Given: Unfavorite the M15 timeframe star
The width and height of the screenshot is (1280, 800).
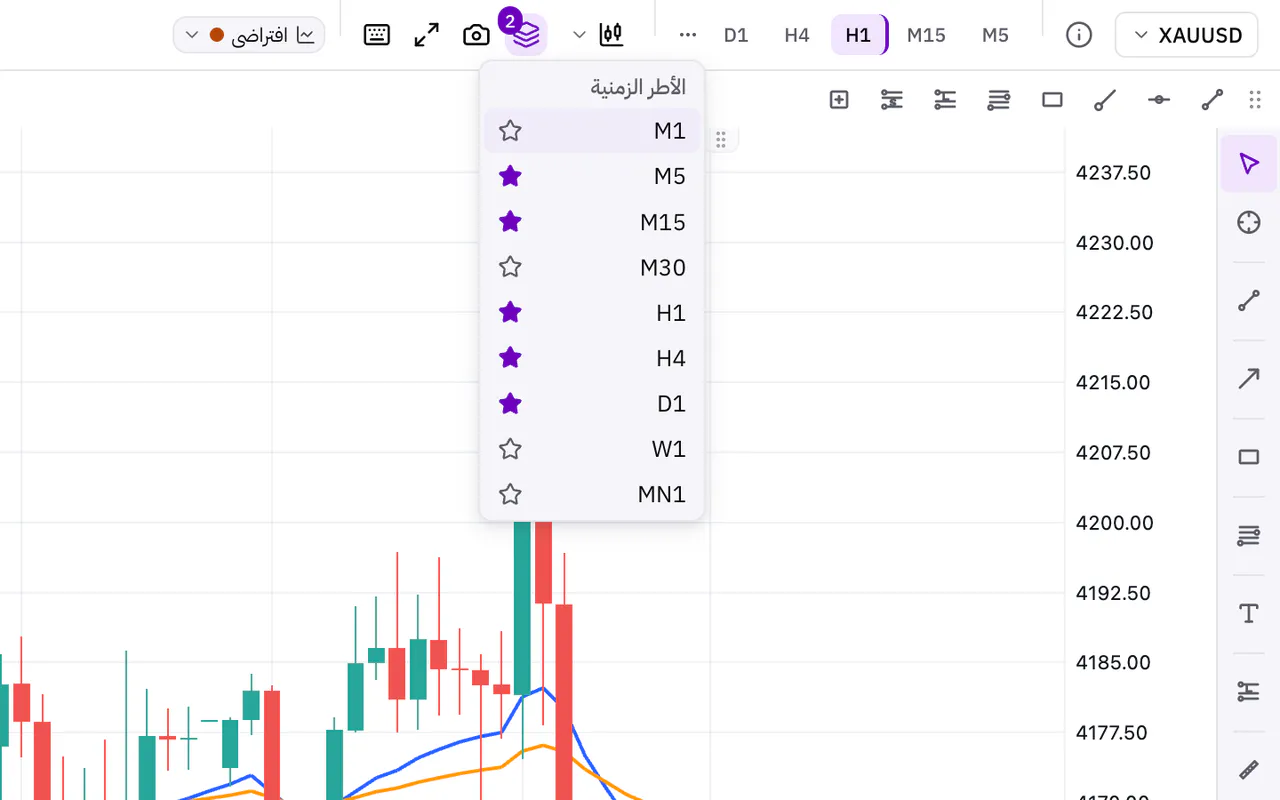Looking at the screenshot, I should (x=510, y=222).
